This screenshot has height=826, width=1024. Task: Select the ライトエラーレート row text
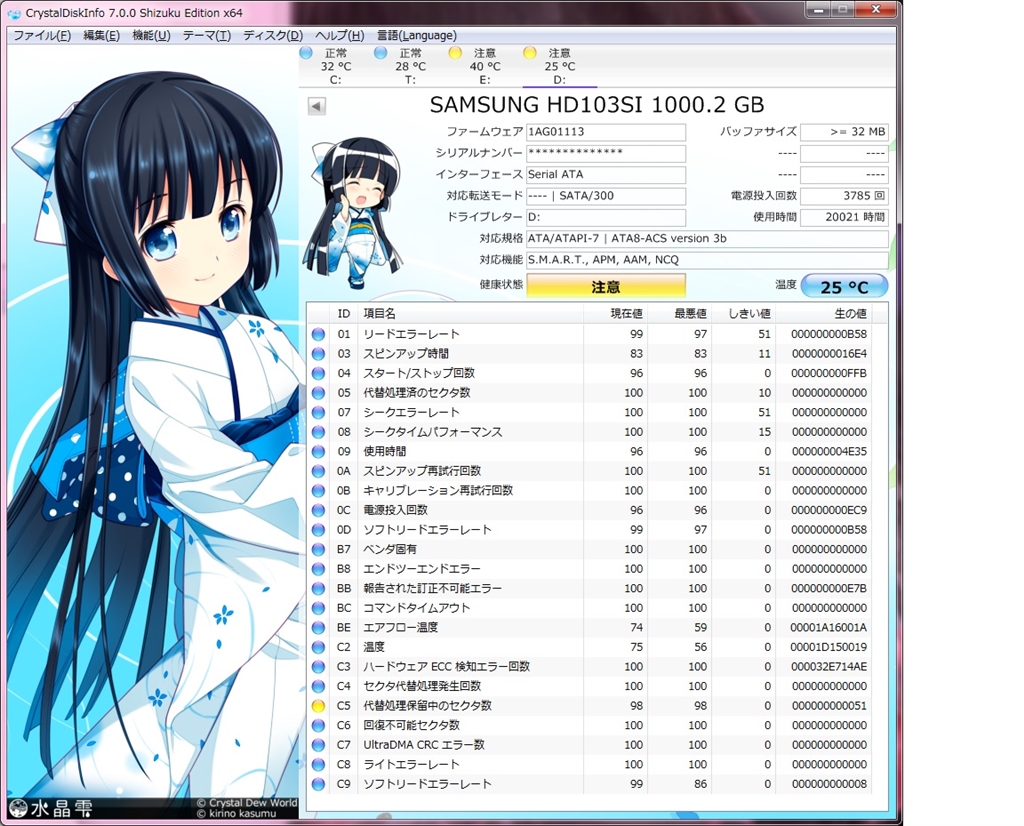[x=411, y=765]
